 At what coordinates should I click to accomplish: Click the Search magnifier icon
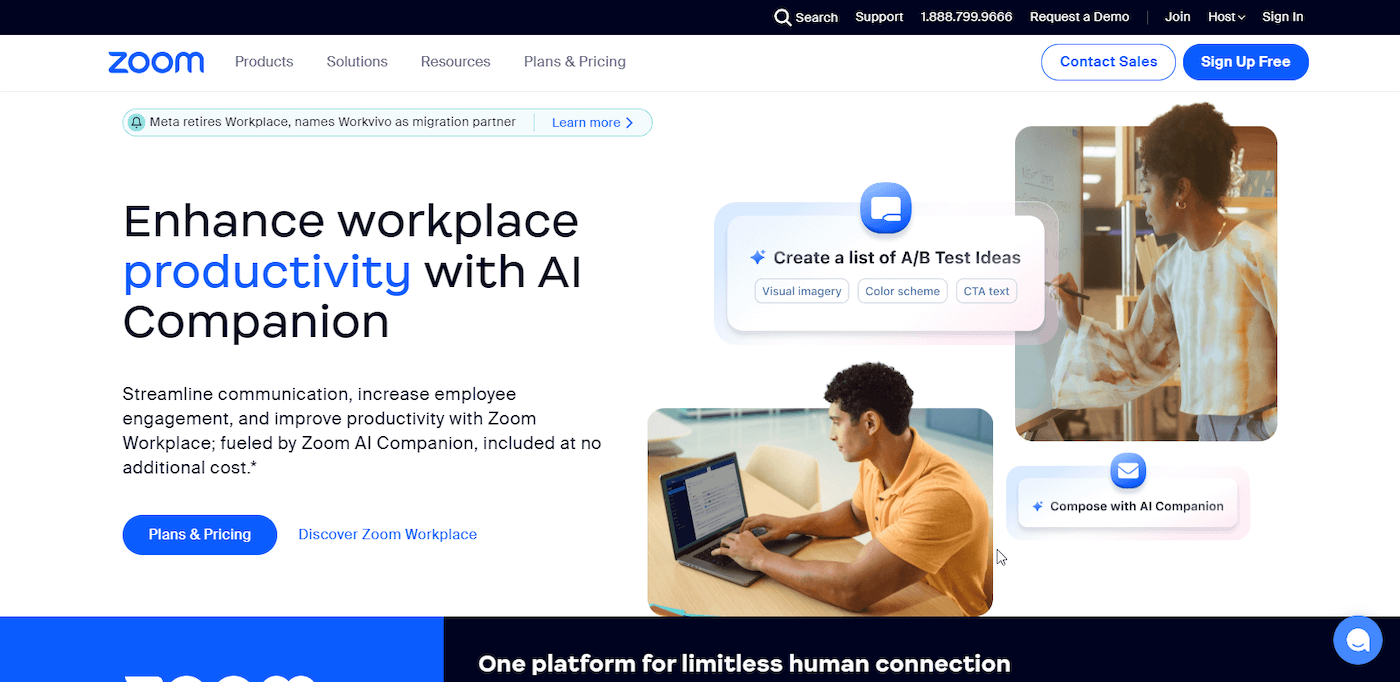point(783,17)
